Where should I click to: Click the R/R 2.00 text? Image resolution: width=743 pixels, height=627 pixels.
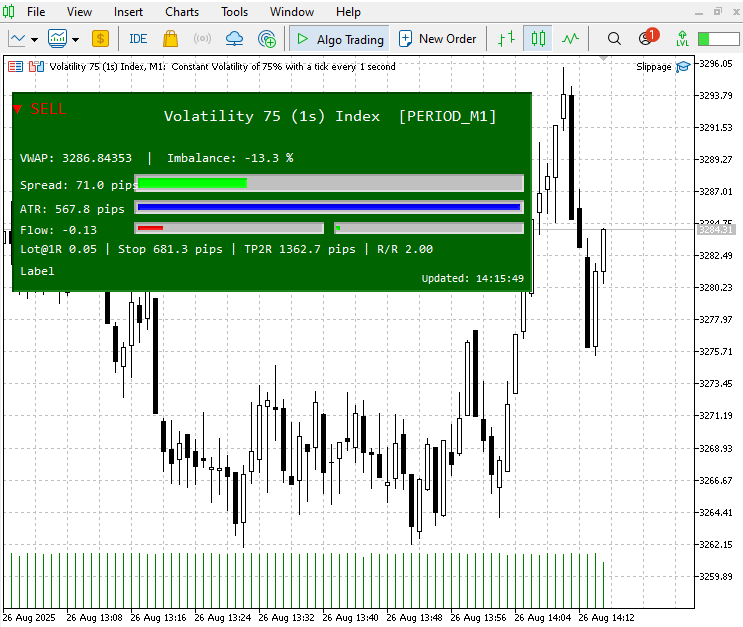click(x=405, y=249)
